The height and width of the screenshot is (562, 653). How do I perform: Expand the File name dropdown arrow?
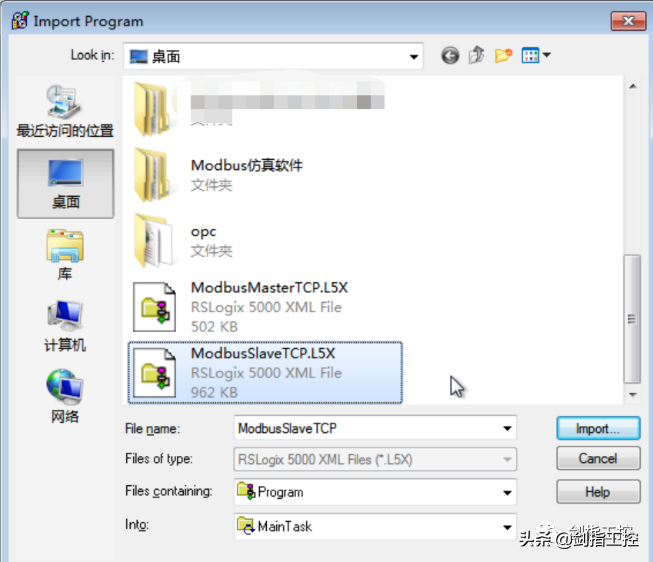[507, 428]
